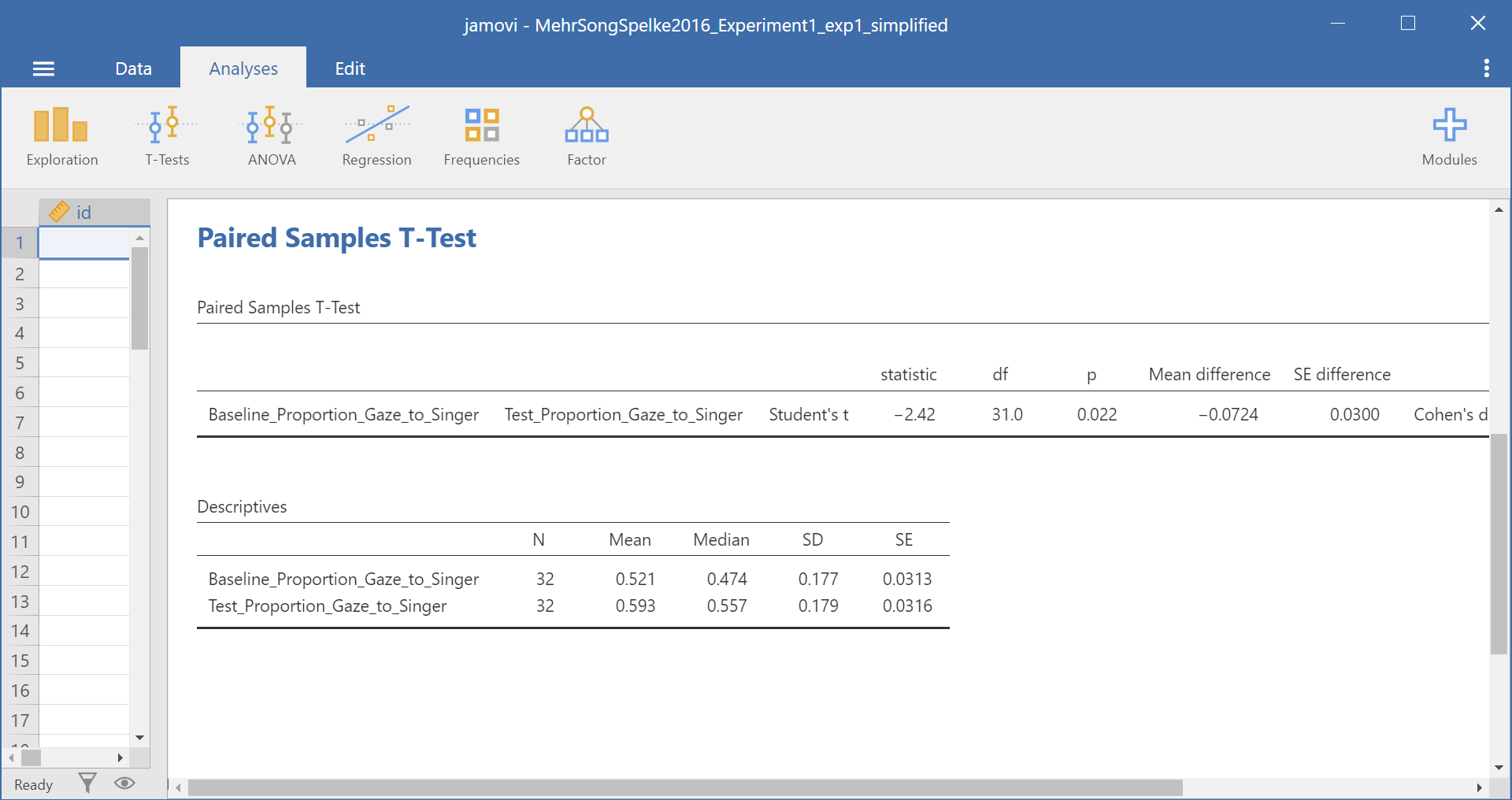Toggle the eye visibility icon in status bar
1512x800 pixels.
point(124,783)
